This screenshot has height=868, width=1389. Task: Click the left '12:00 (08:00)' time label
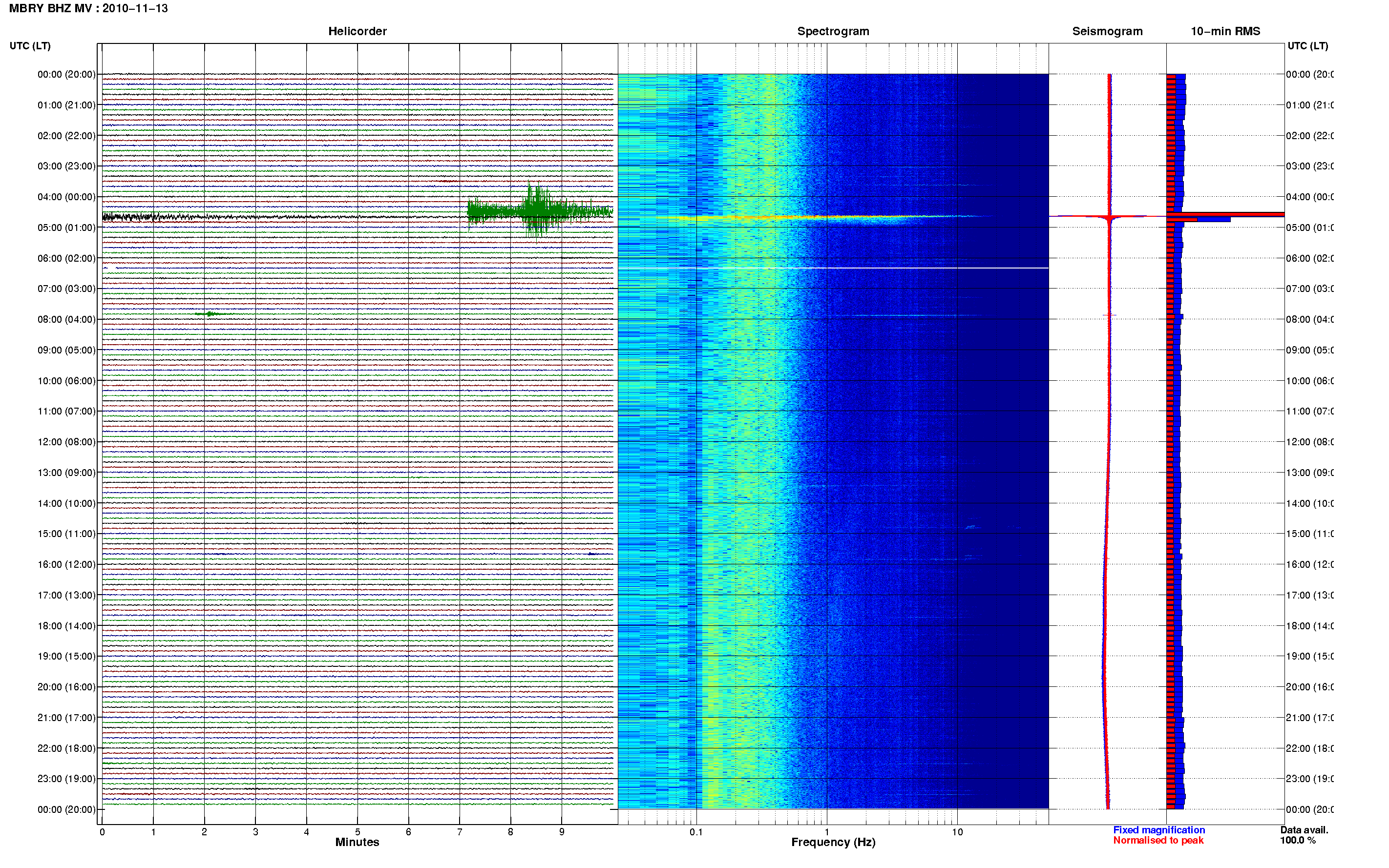click(66, 442)
